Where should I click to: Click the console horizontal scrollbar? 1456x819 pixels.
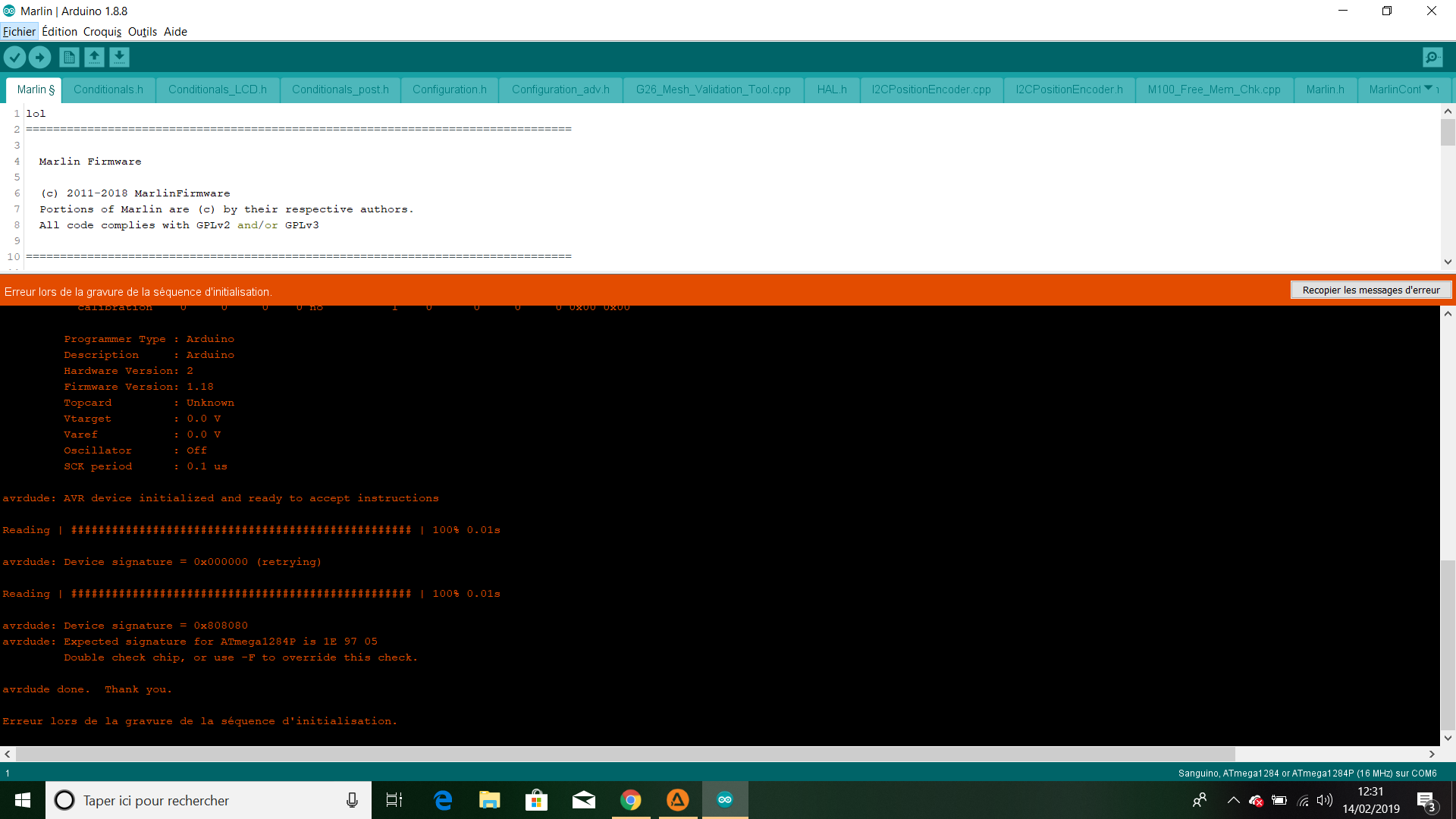point(625,754)
